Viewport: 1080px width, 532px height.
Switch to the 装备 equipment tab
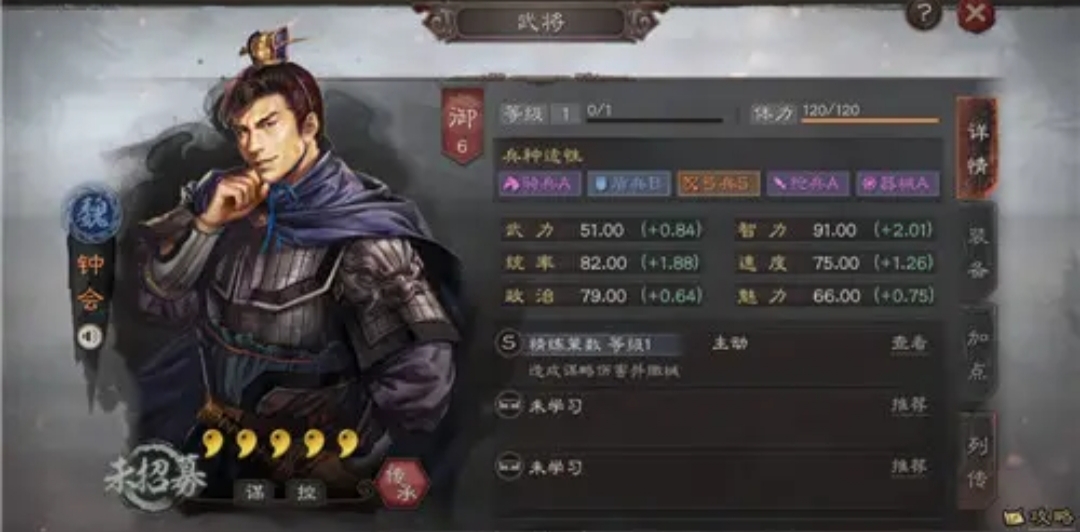[977, 254]
